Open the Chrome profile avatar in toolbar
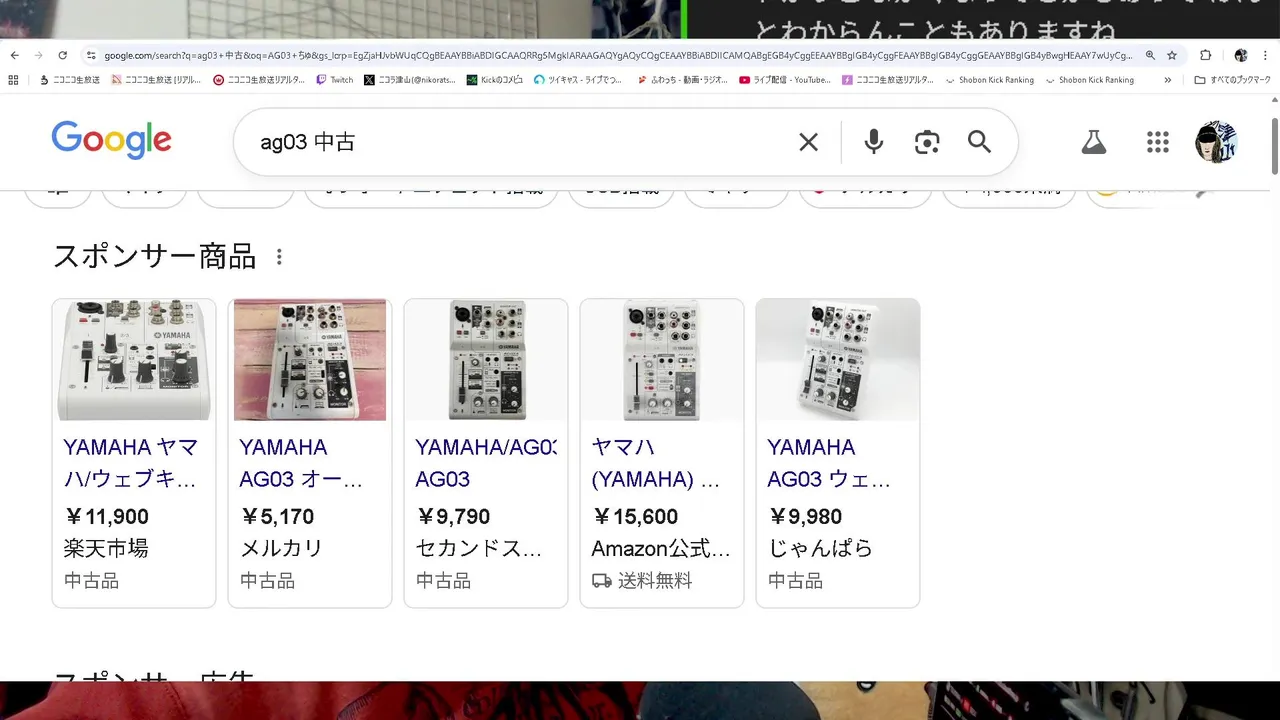Viewport: 1280px width, 720px height. pyautogui.click(x=1241, y=56)
